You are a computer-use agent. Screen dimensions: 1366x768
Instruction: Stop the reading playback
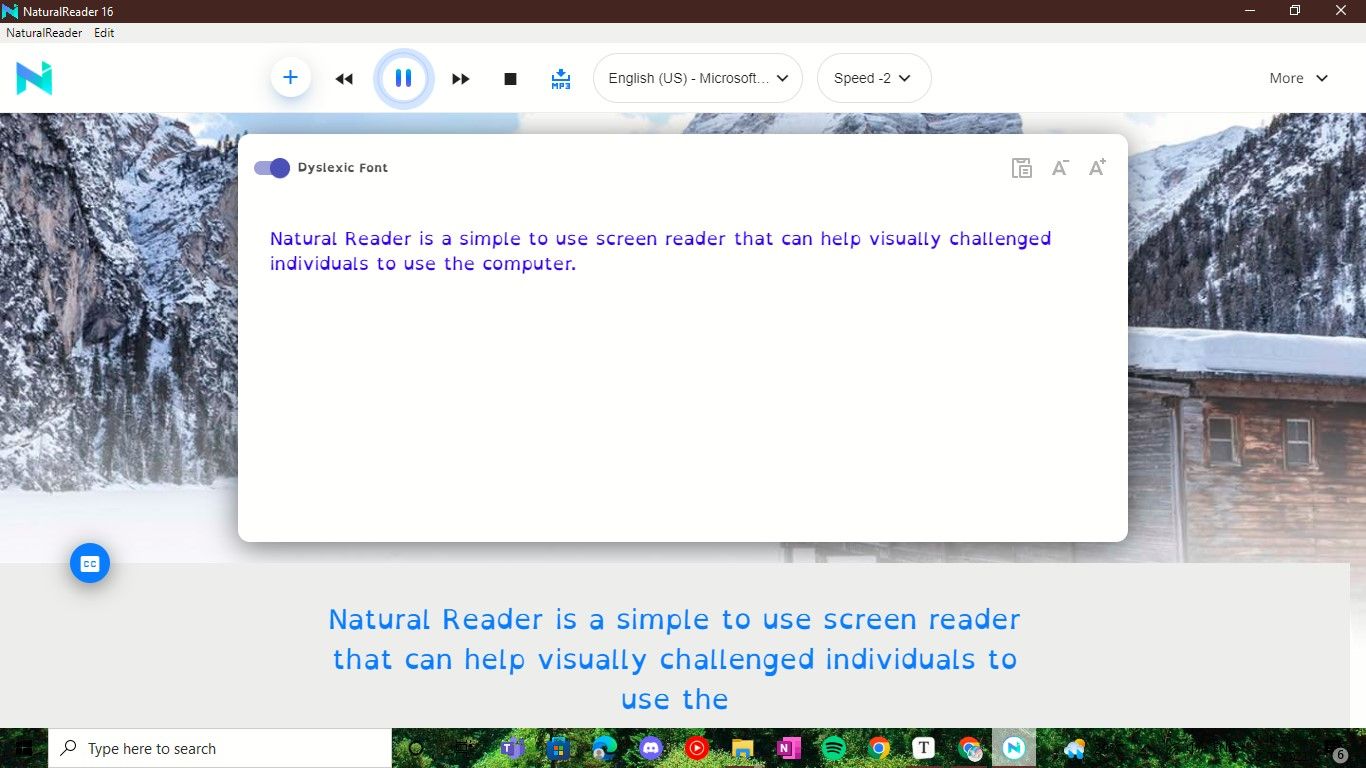510,78
